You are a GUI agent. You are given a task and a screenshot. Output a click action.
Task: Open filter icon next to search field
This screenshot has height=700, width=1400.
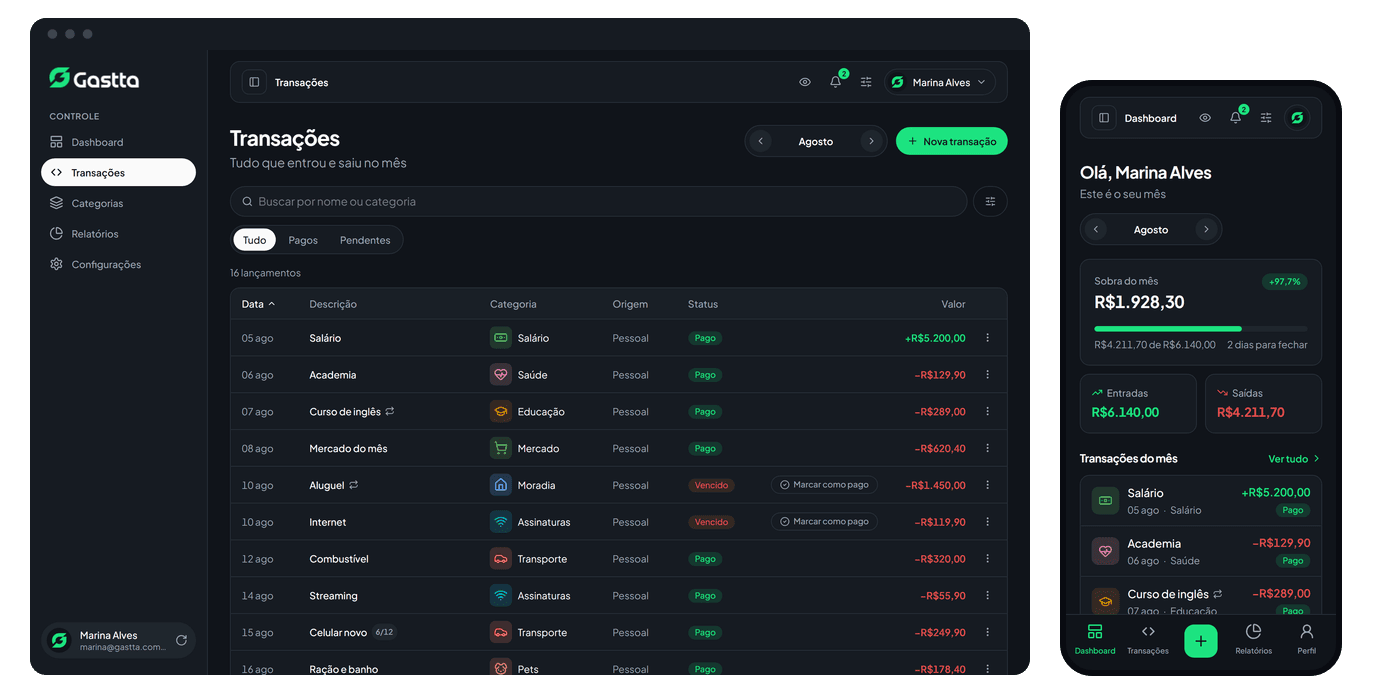990,201
